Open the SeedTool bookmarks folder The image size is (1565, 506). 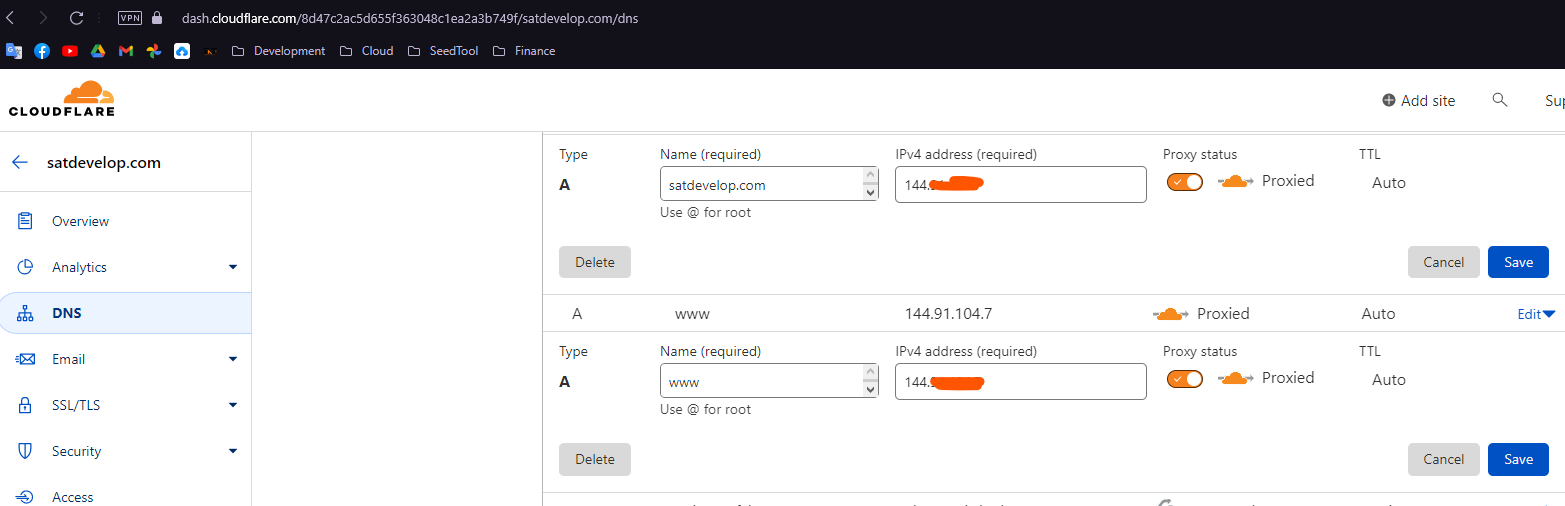(x=442, y=51)
